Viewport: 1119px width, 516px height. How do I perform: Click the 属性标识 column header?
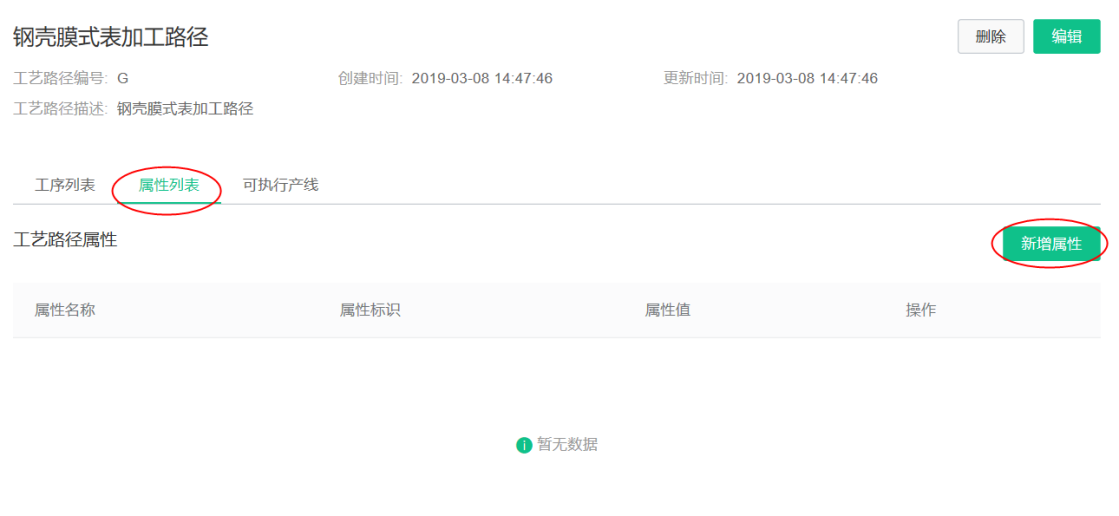tap(370, 310)
